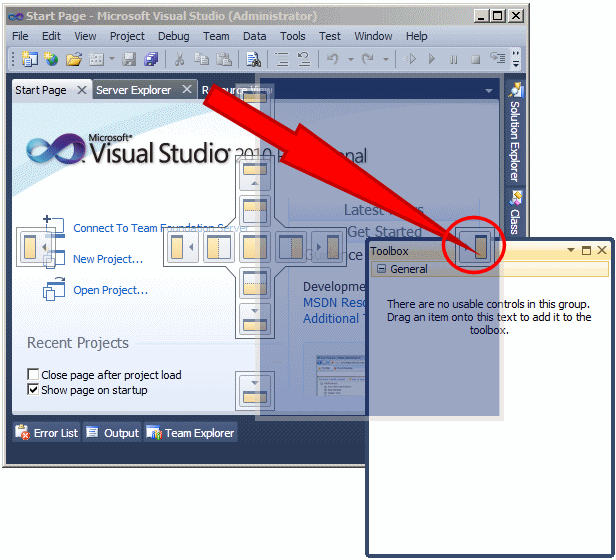This screenshot has height=560, width=616.
Task: Open the toolbar overflow options chevron
Action: [516, 59]
